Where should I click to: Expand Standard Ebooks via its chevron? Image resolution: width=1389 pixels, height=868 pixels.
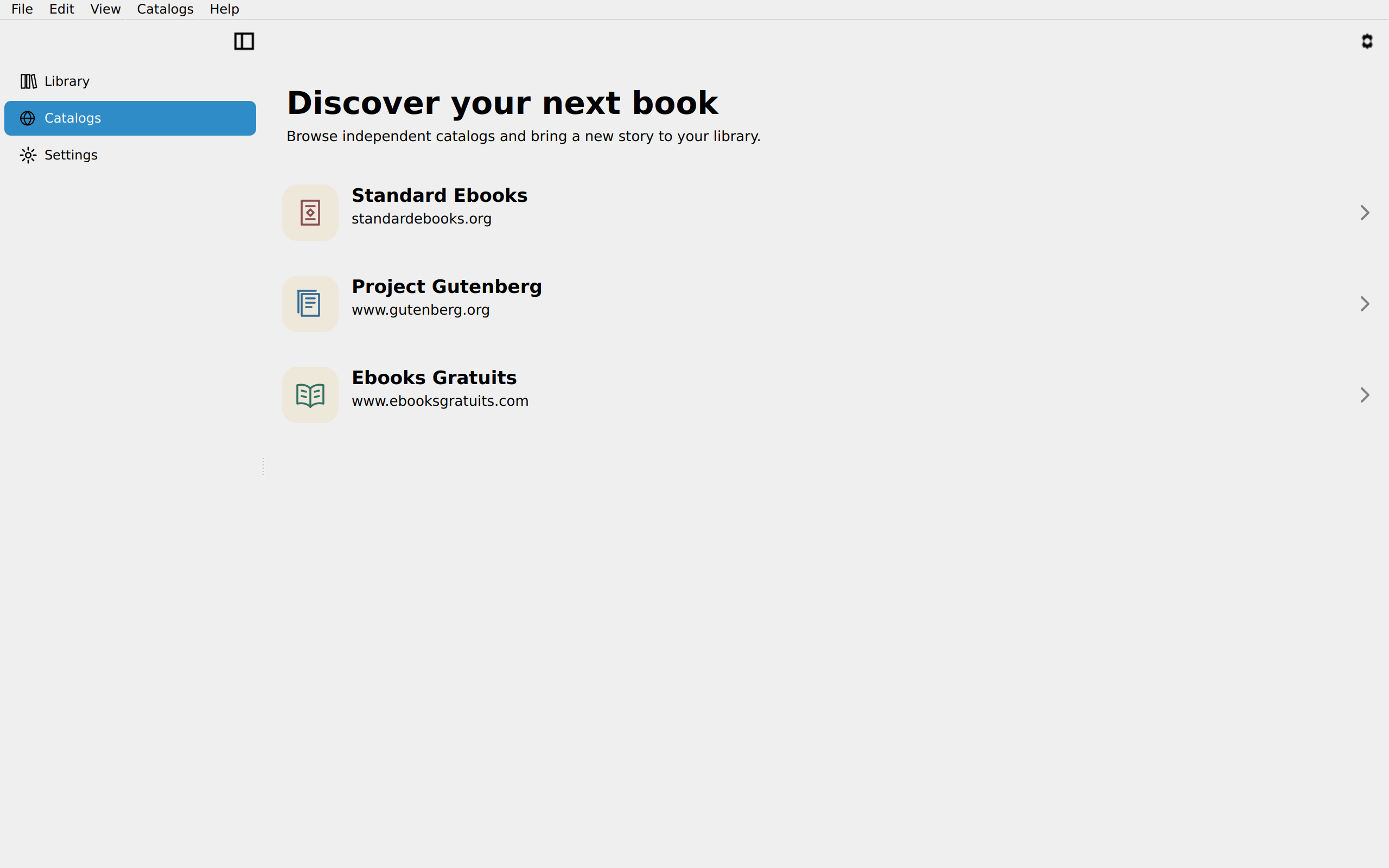tap(1365, 213)
